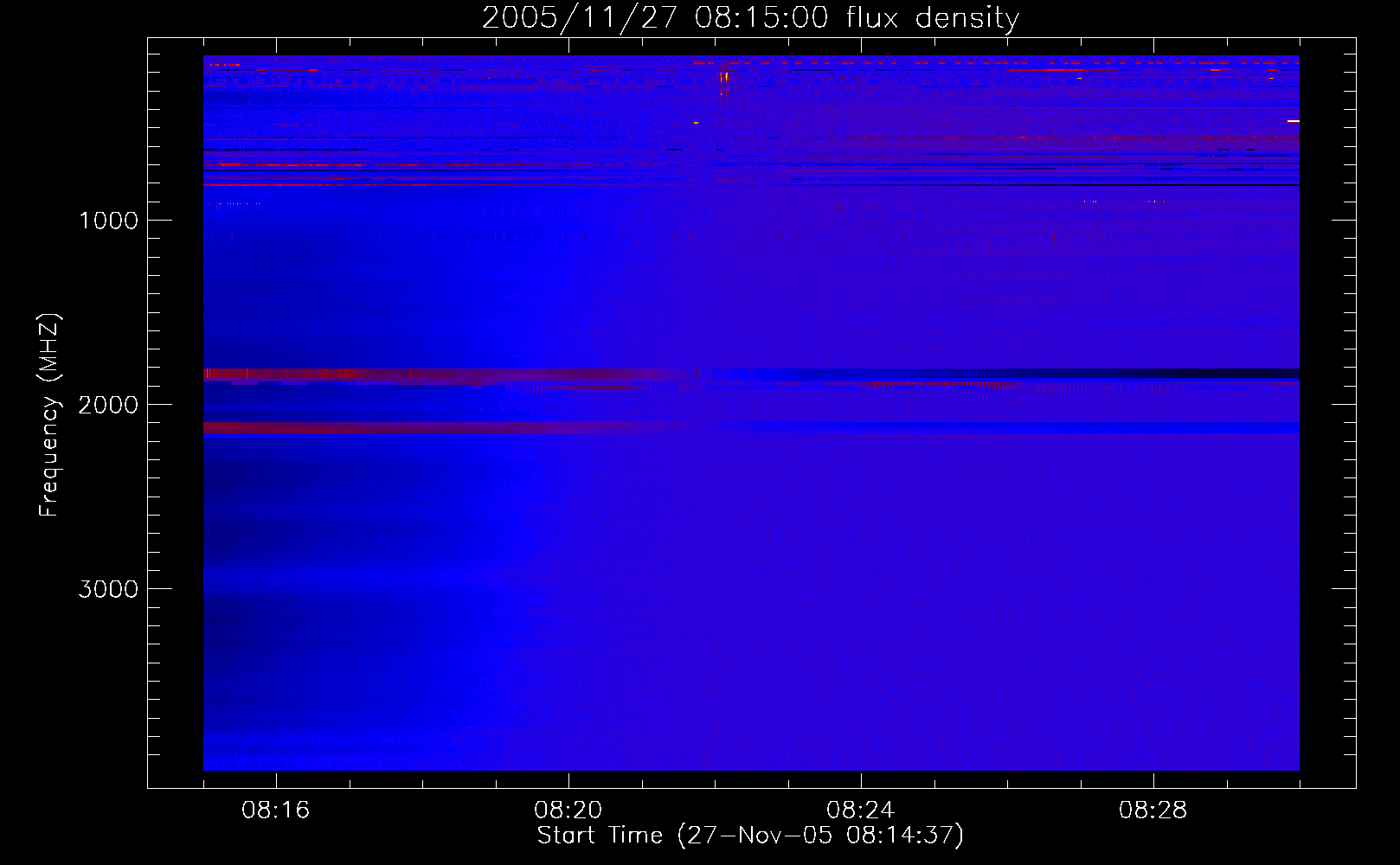The width and height of the screenshot is (1400, 865).
Task: Click the 2000 MHz frequency tick label
Action: tap(108, 405)
